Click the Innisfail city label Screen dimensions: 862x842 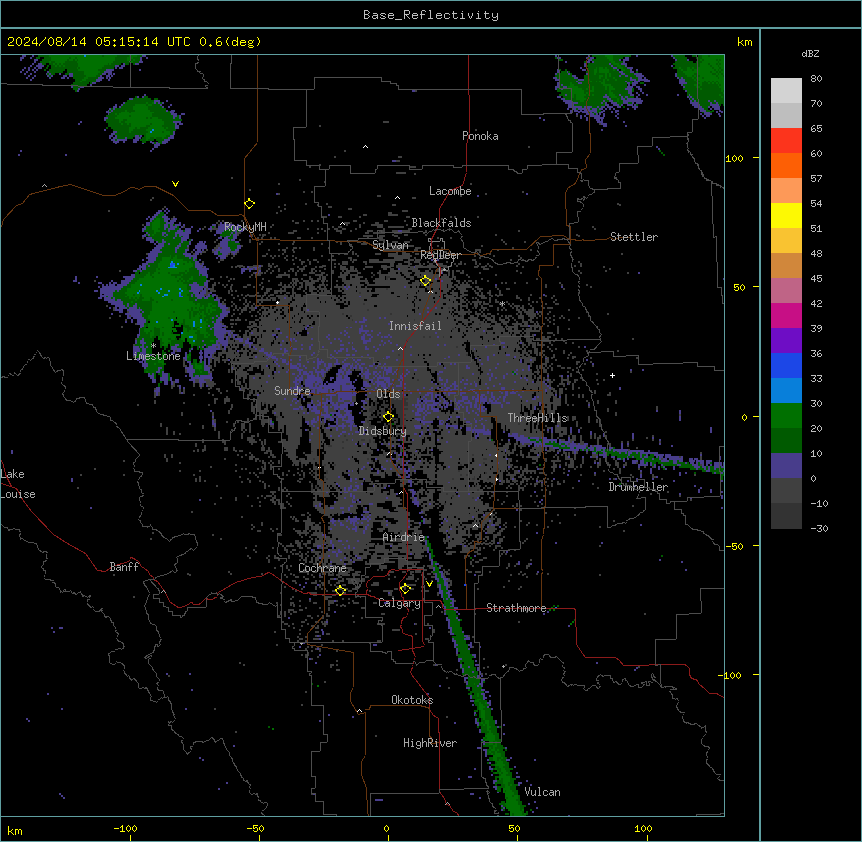click(415, 326)
